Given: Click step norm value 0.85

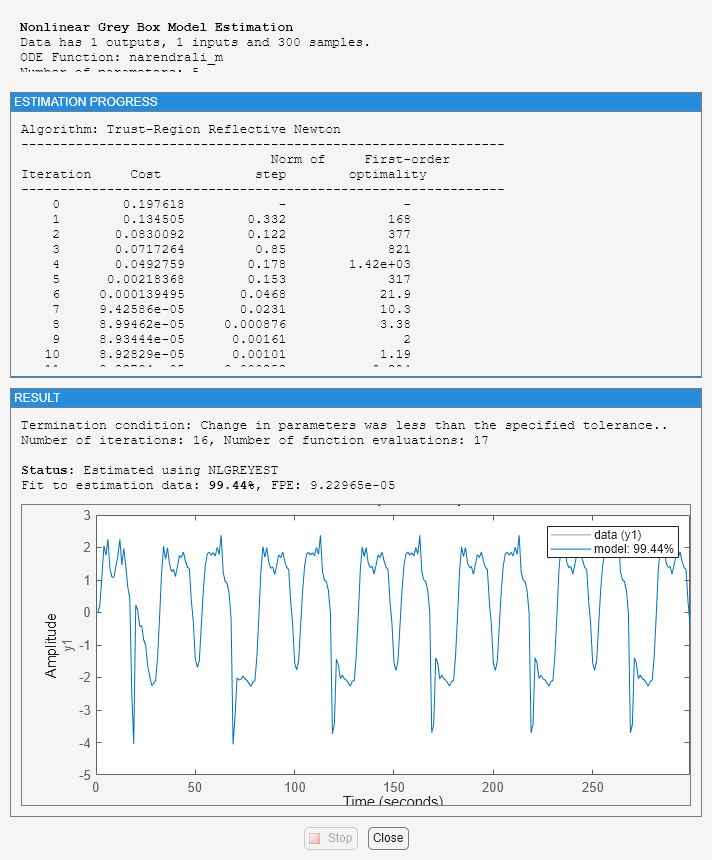Looking at the screenshot, I should point(270,249).
